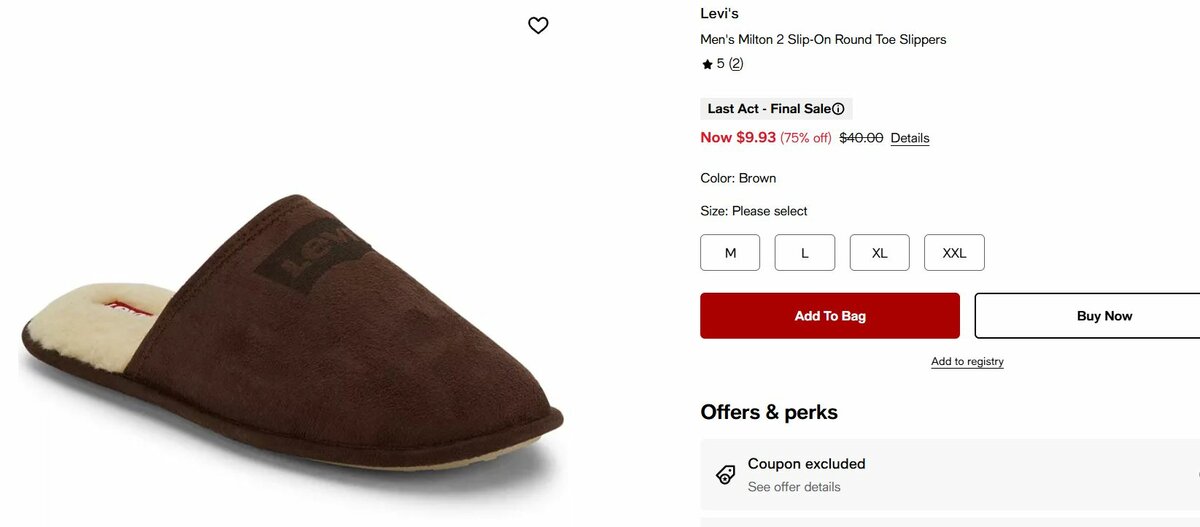Click the Buy Now button
1200x527 pixels.
1088,316
